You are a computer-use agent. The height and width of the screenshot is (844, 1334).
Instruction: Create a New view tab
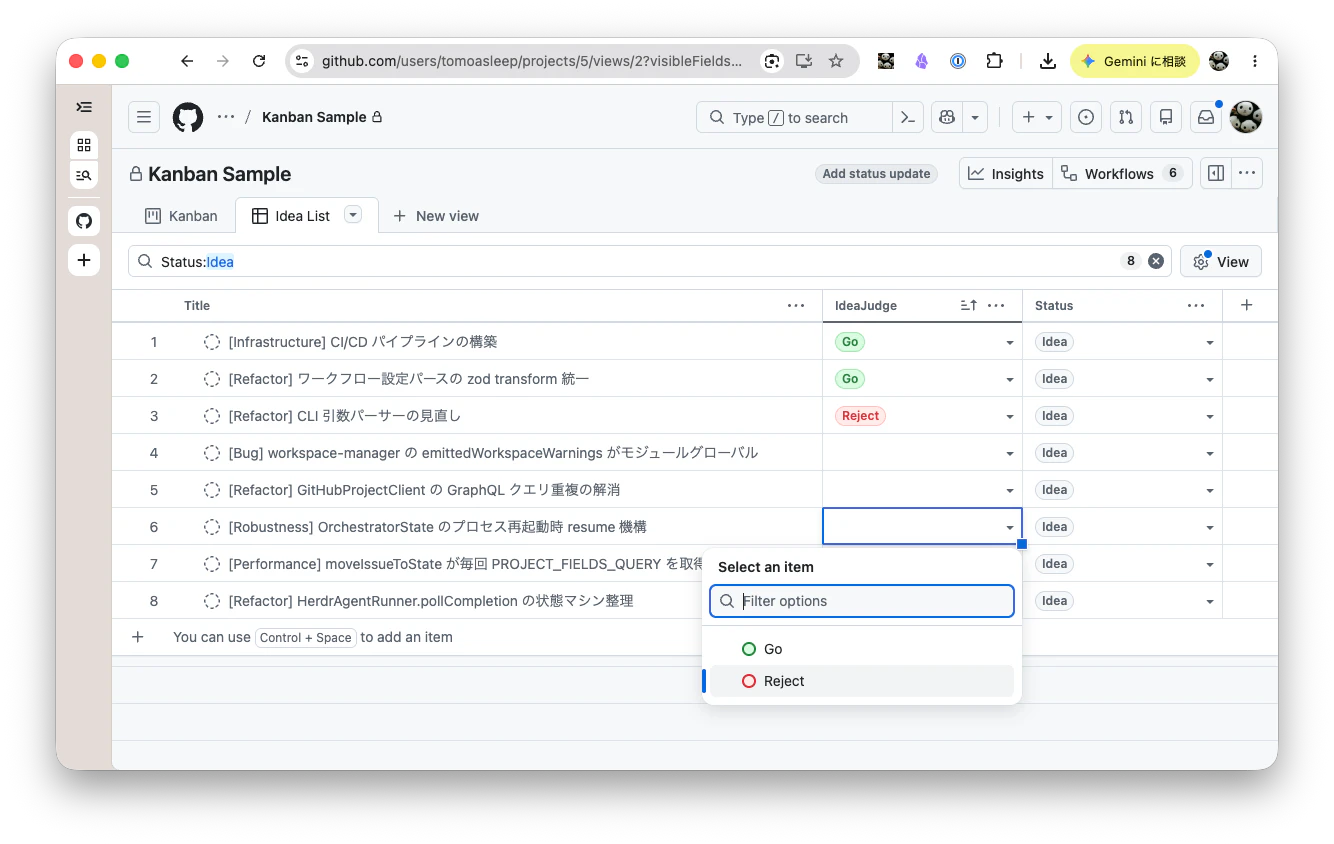pos(436,215)
